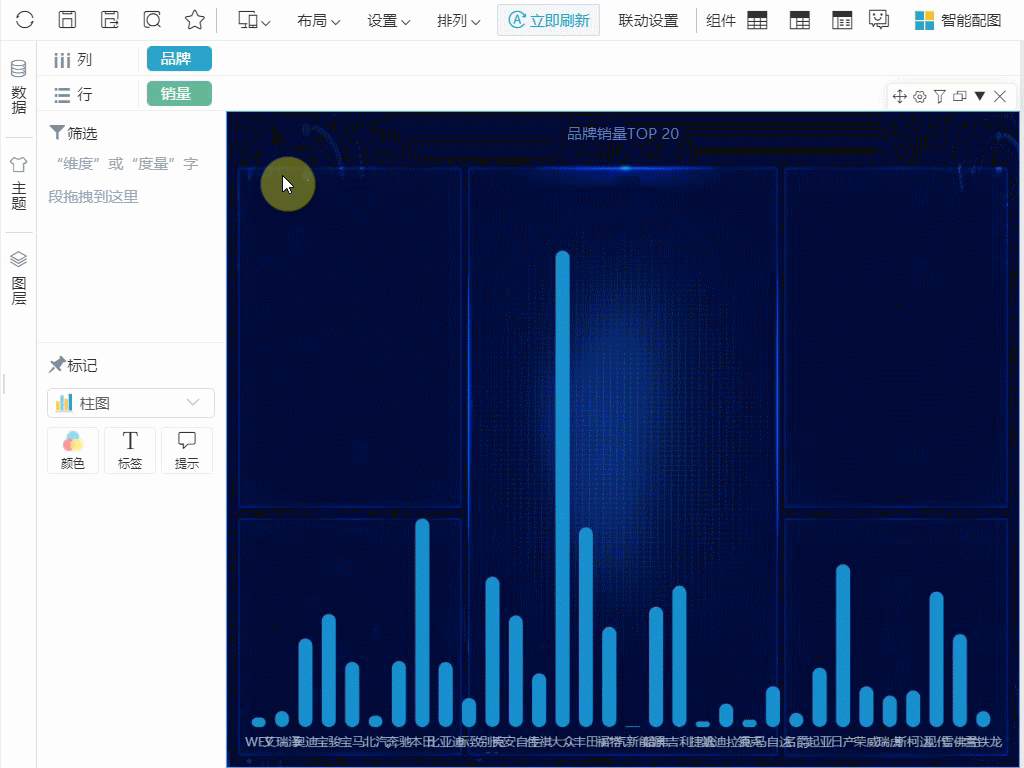Viewport: 1024px width, 768px height.
Task: Open the 排列 arrange menu
Action: pos(458,21)
